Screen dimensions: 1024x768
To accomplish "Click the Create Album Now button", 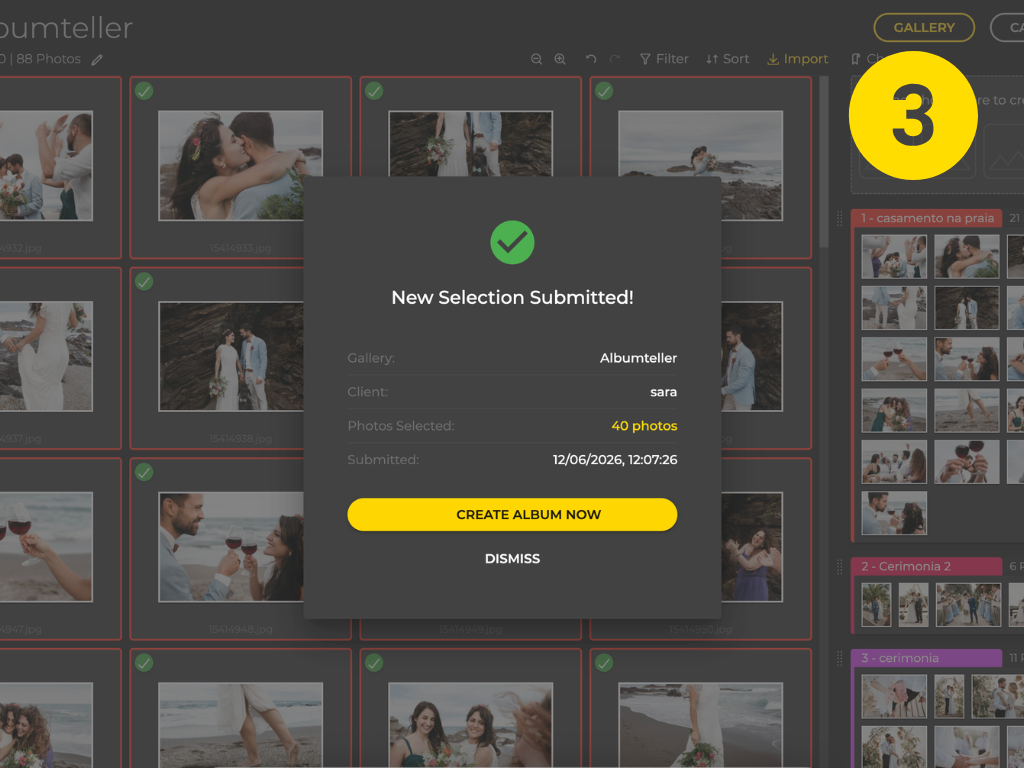I will click(x=512, y=515).
